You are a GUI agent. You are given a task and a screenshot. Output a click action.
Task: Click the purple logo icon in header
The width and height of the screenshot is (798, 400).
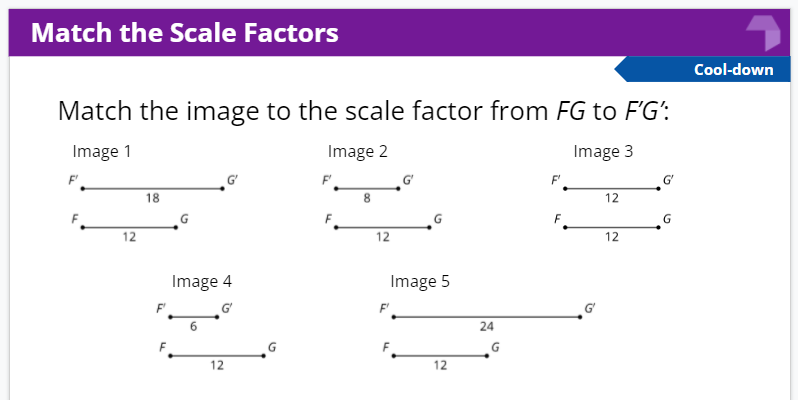[x=763, y=33]
